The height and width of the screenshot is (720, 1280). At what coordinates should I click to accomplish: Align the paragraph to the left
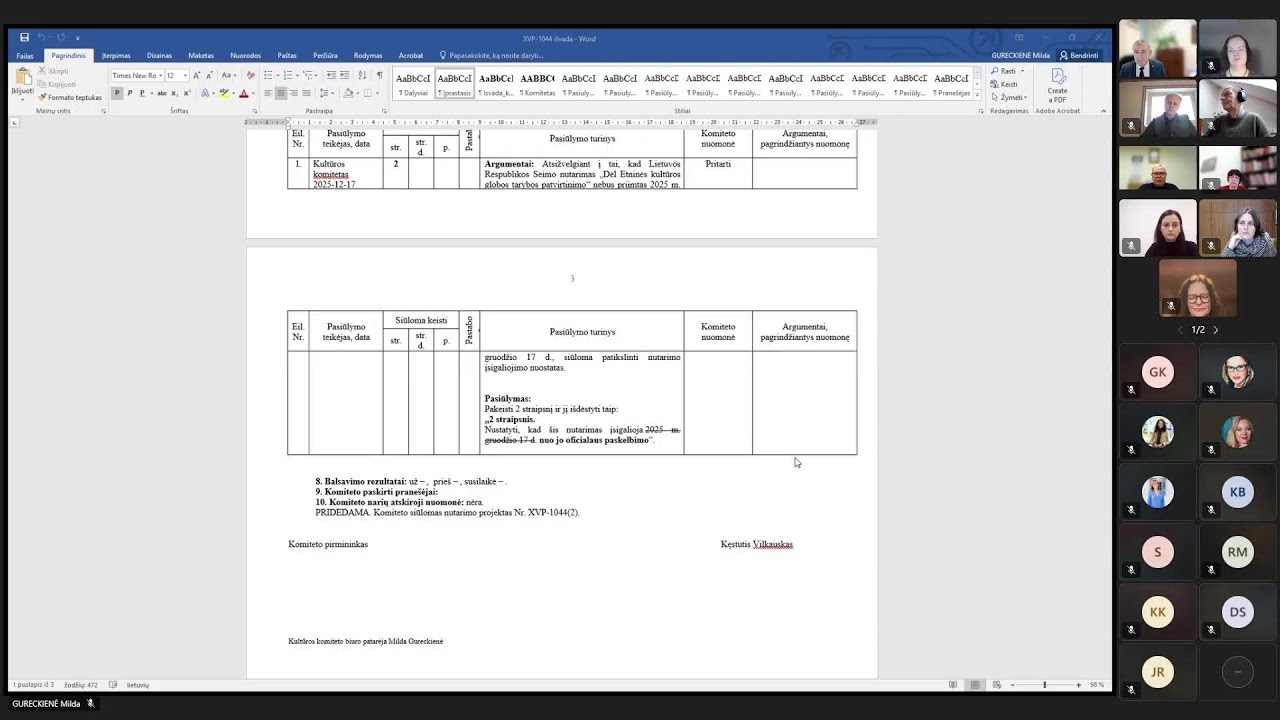click(x=268, y=93)
